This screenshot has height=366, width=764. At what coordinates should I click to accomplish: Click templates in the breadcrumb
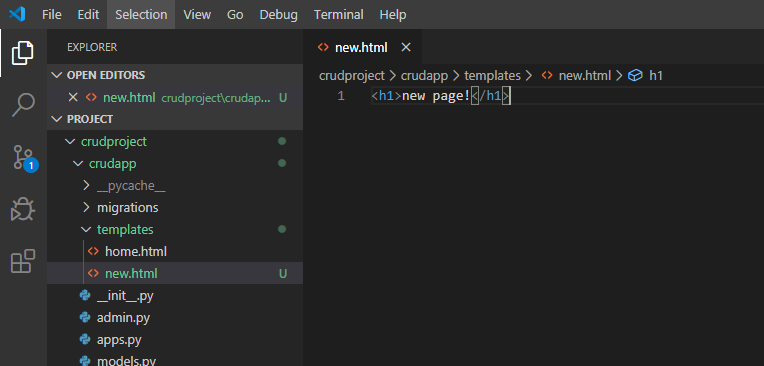(x=493, y=76)
